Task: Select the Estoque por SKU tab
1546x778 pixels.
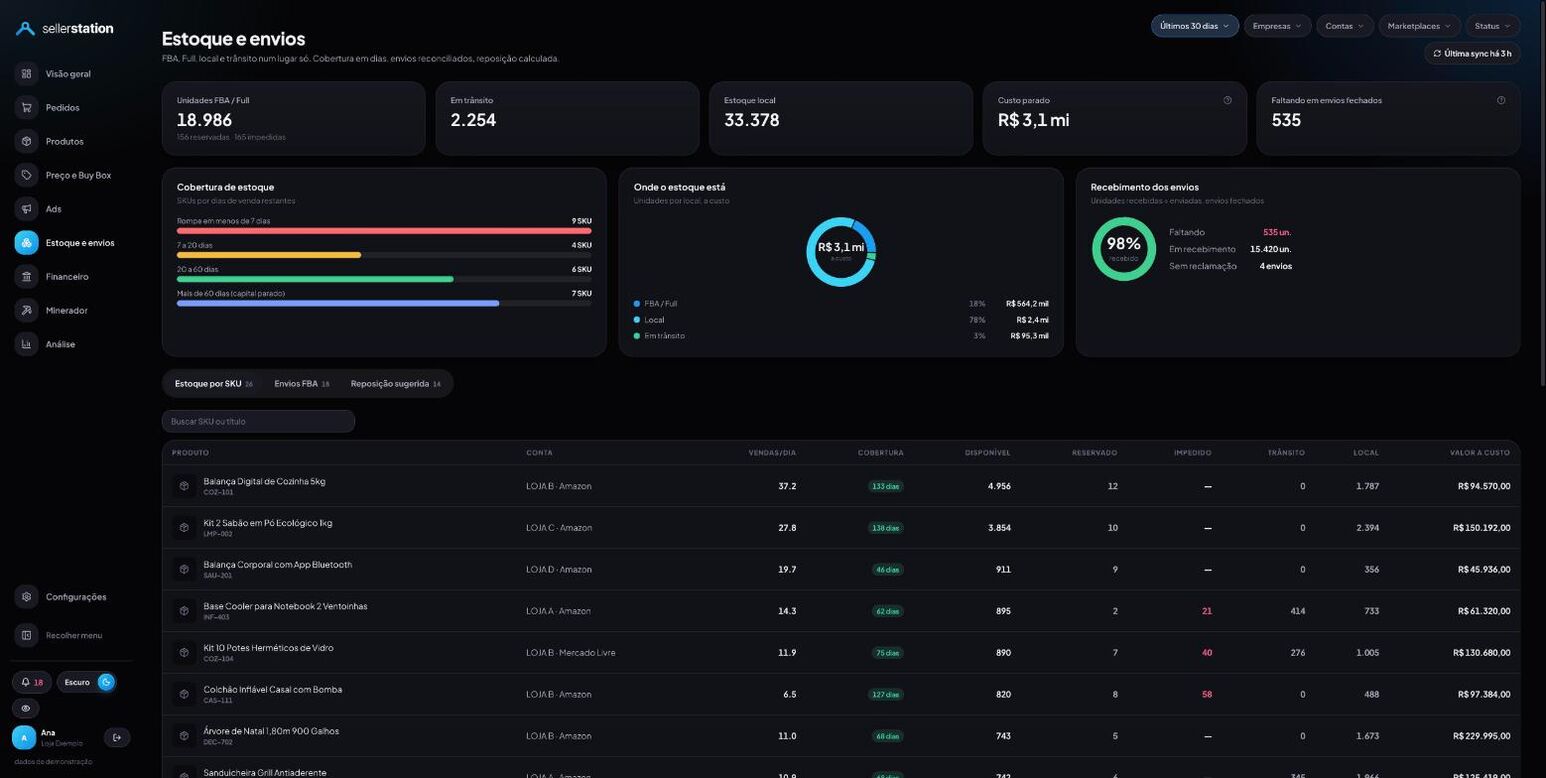Action: [213, 384]
